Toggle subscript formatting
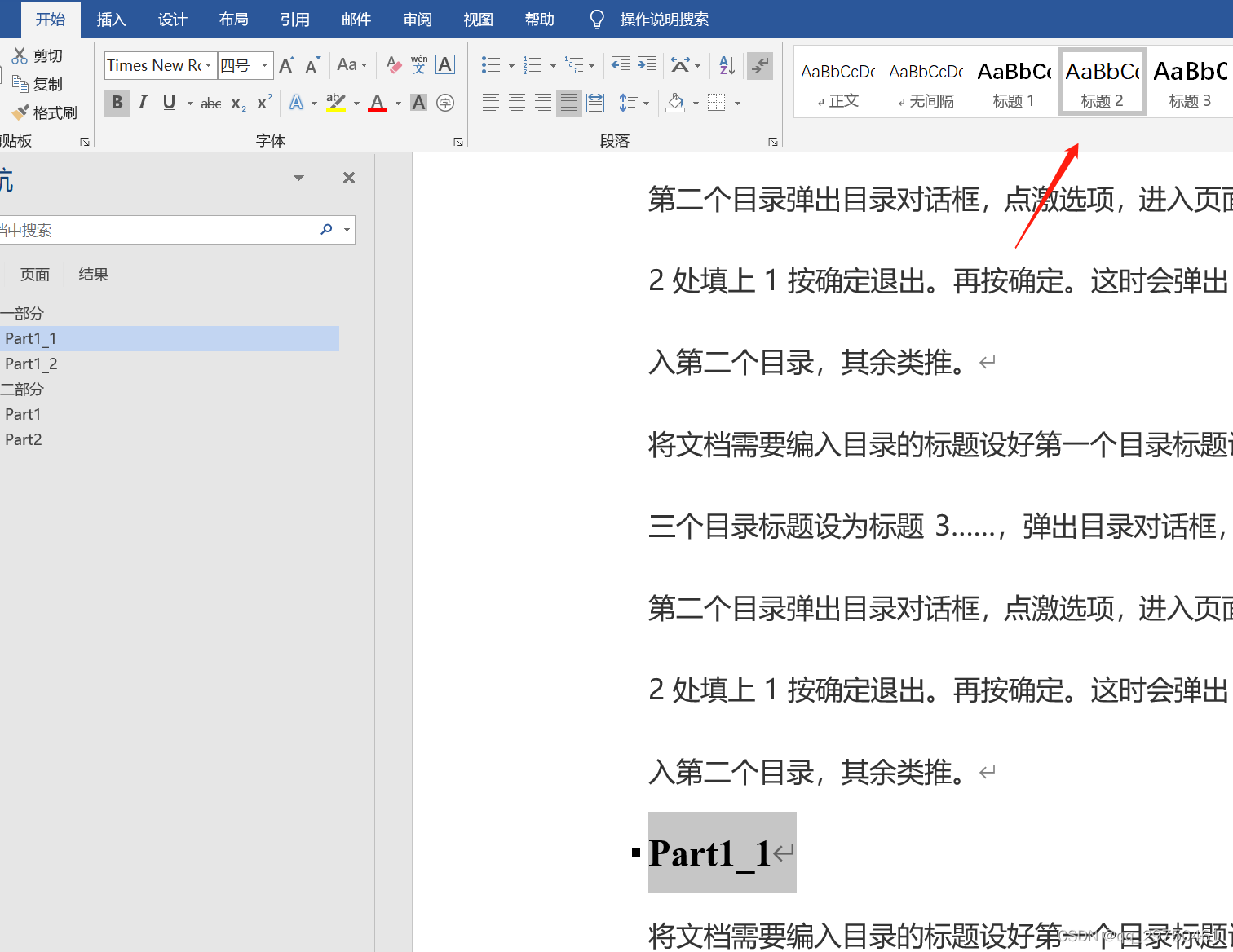The image size is (1233, 952). [238, 104]
